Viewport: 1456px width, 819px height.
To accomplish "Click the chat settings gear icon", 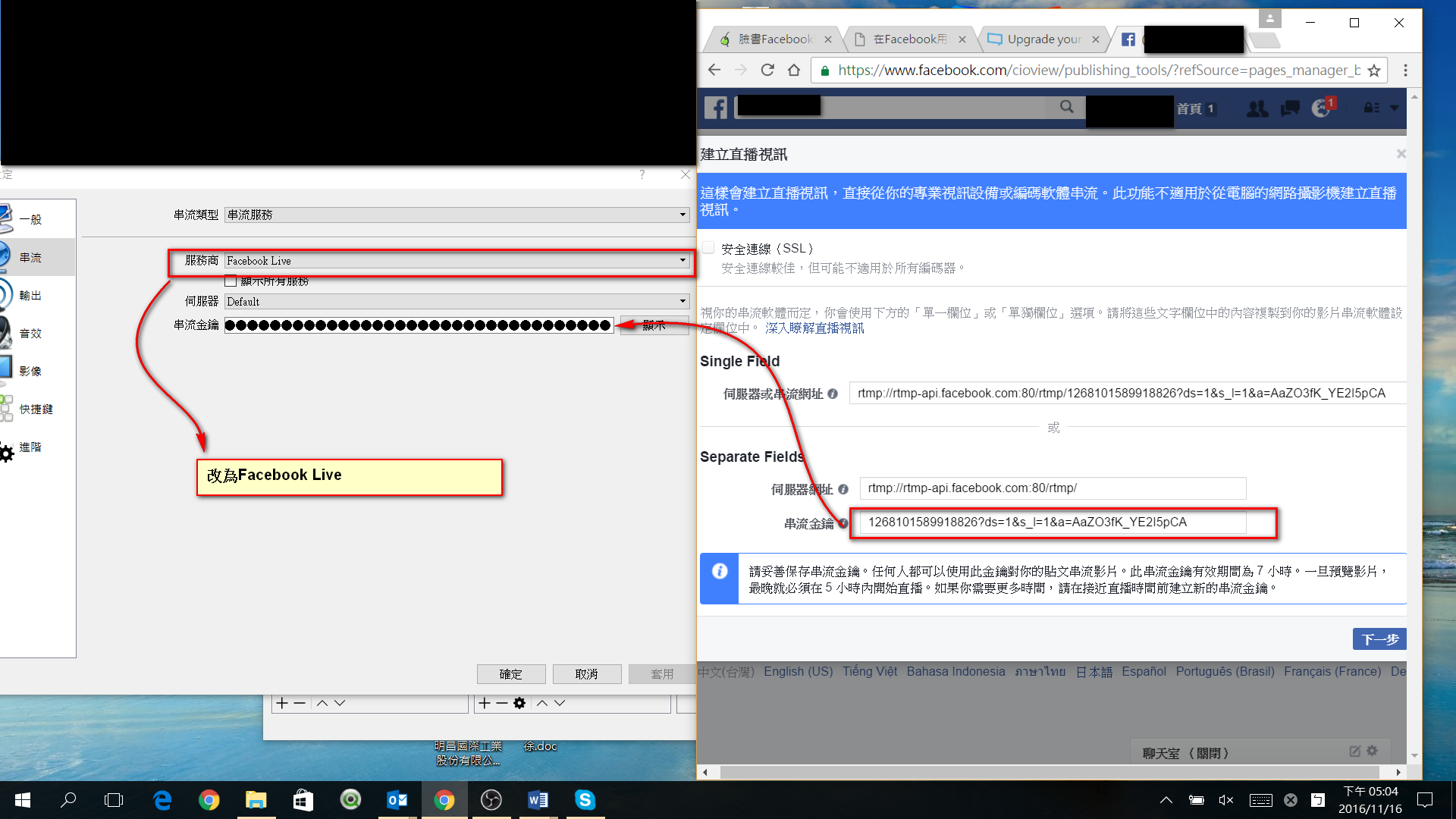I will coord(1373,751).
